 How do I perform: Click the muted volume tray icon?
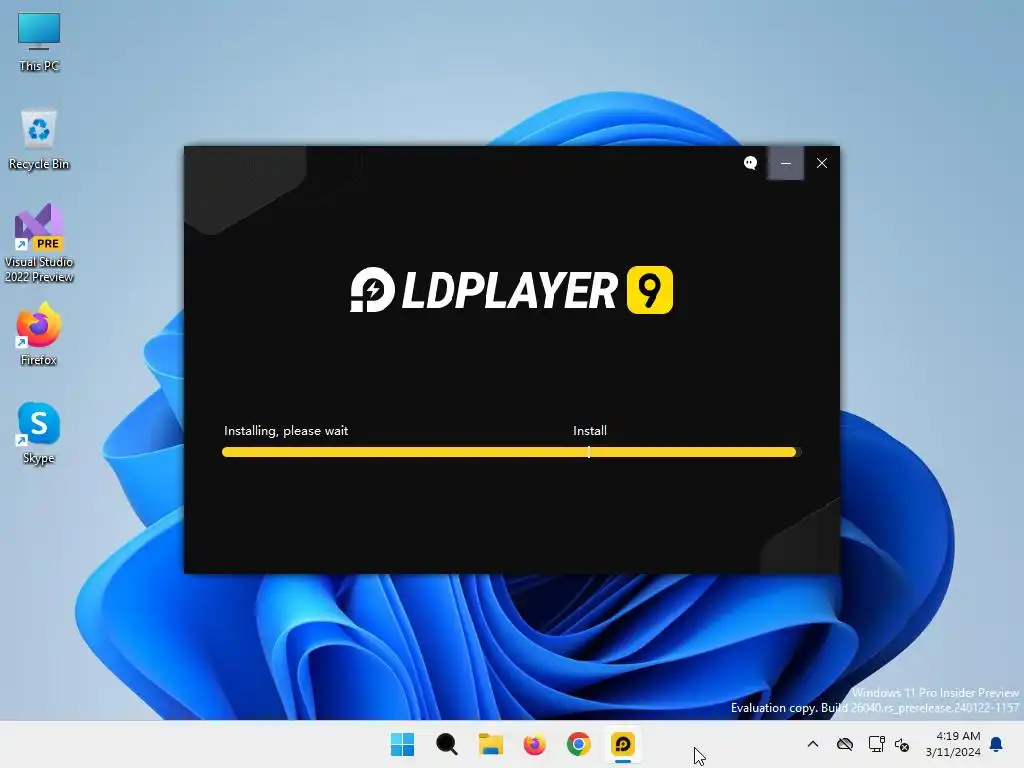click(902, 744)
